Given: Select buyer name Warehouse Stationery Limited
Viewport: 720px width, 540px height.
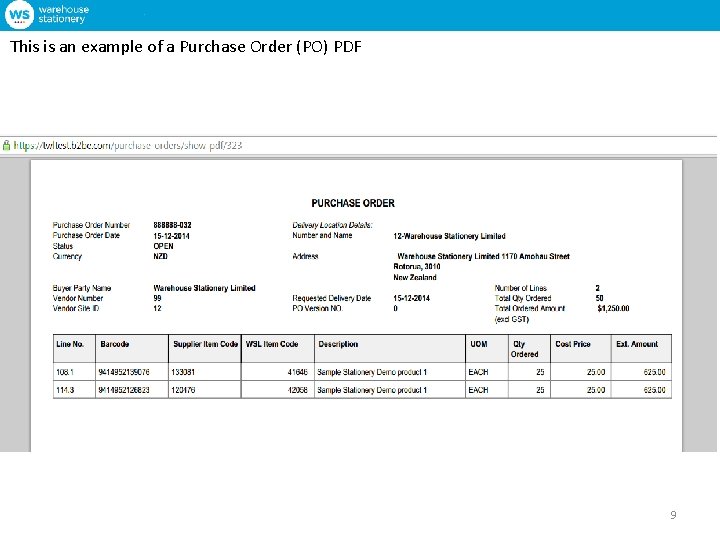Looking at the screenshot, I should click(x=204, y=288).
